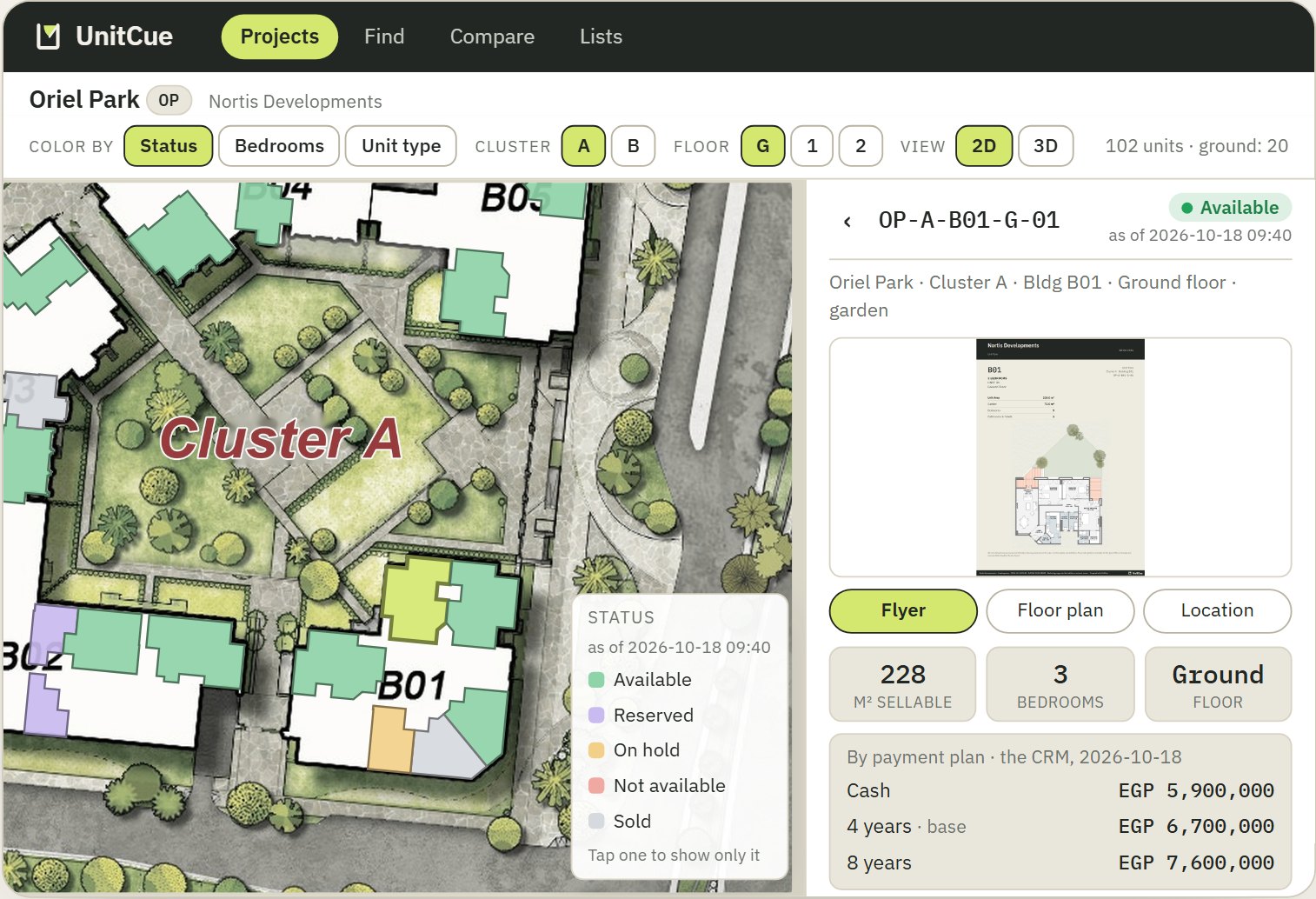The width and height of the screenshot is (1316, 899).
Task: Click the 3 bedrooms card
Action: point(1060,684)
